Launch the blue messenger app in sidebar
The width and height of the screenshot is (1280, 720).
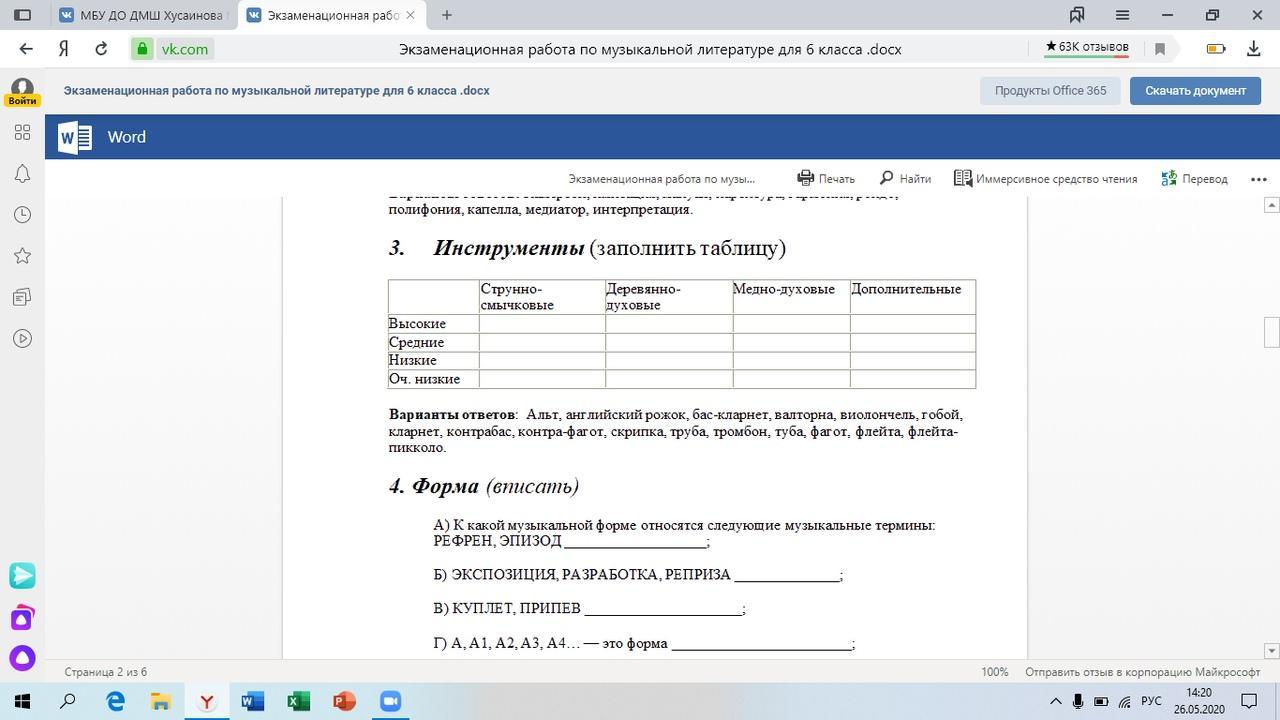[22, 576]
